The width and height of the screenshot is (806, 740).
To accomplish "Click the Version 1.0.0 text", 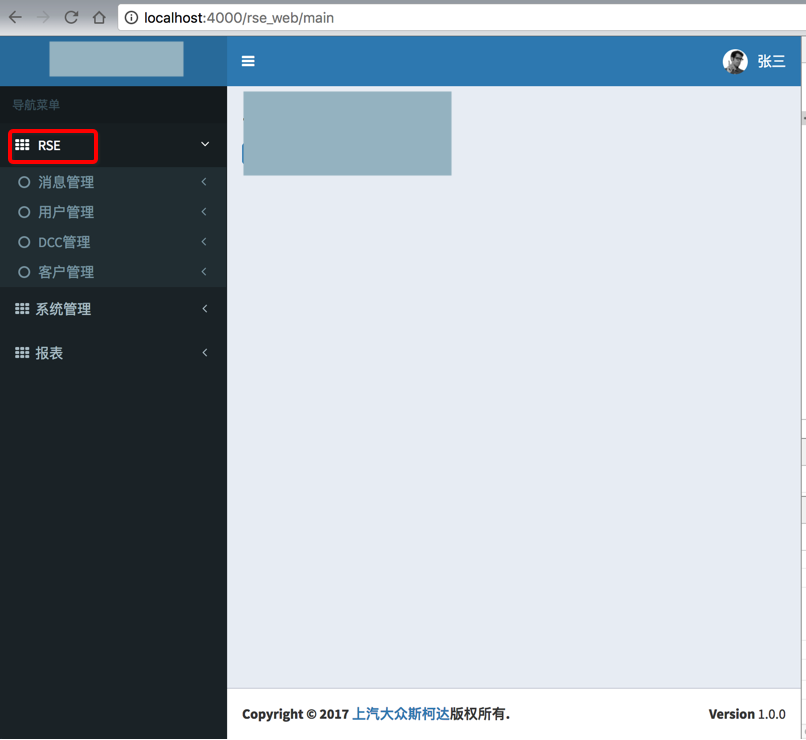I will (747, 714).
